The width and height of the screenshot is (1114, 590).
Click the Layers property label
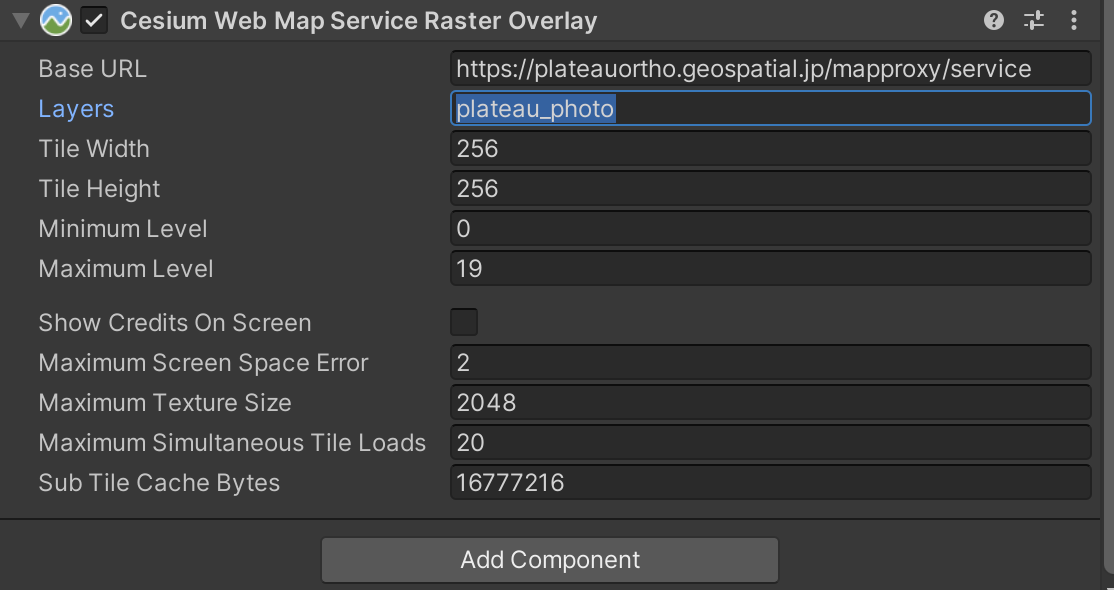[x=76, y=109]
